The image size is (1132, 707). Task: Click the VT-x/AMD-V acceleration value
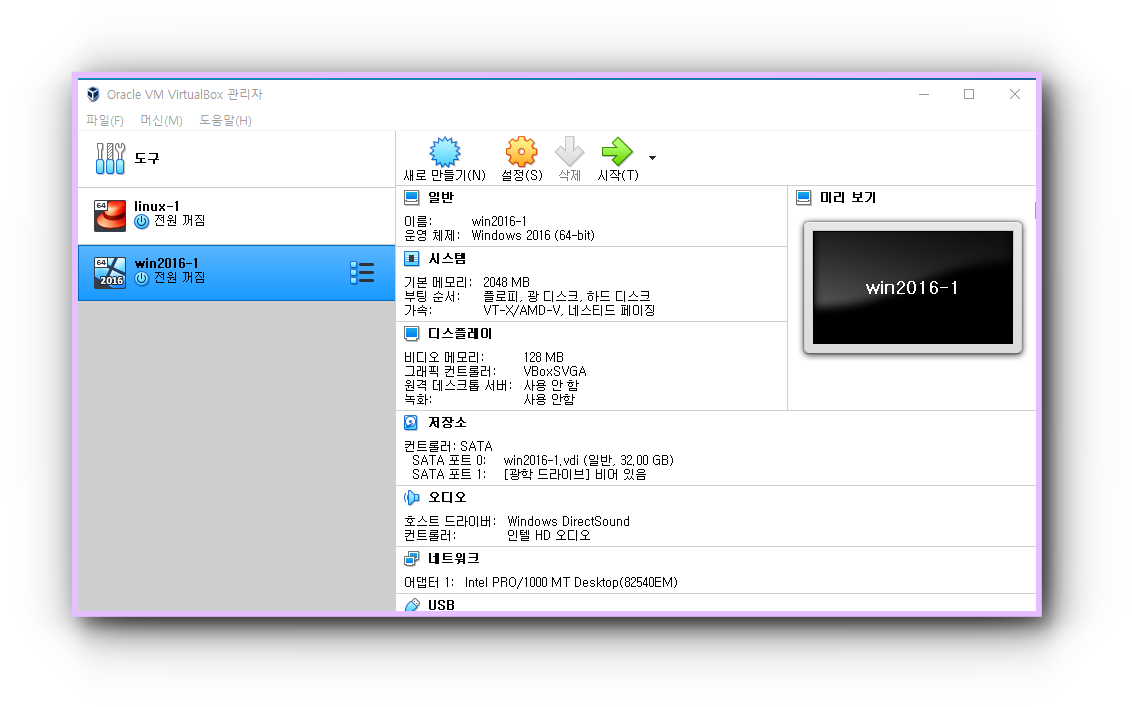tap(569, 311)
